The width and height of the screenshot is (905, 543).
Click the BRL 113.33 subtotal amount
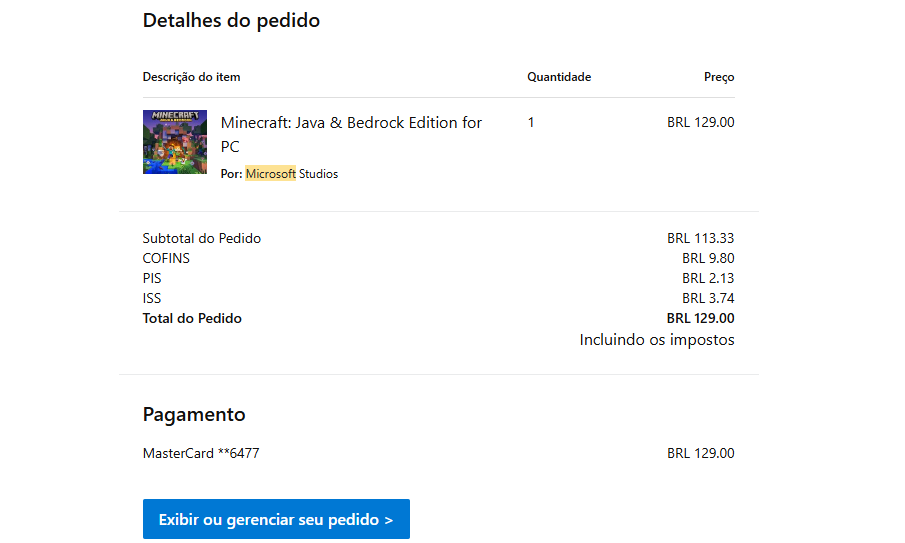point(700,238)
